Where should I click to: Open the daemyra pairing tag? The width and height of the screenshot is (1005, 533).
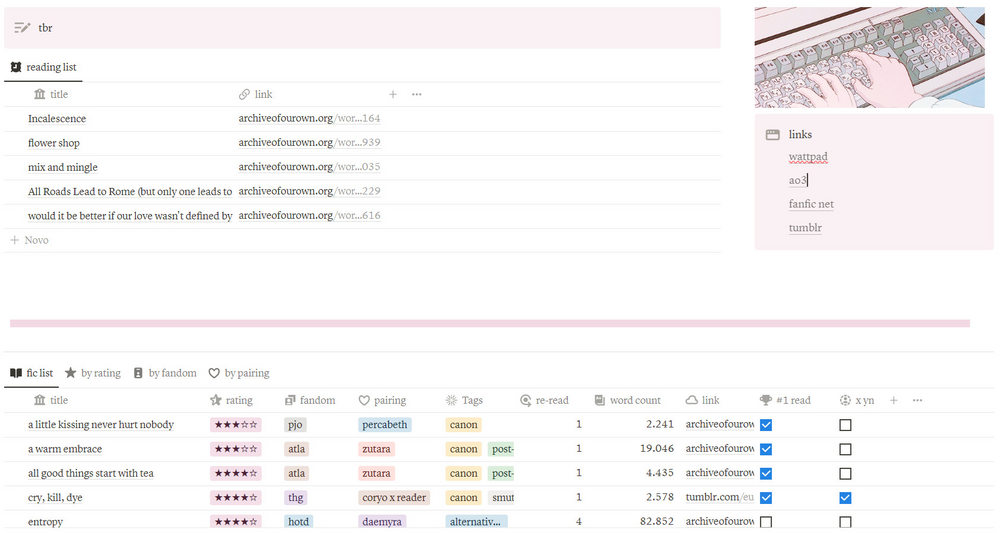(382, 522)
